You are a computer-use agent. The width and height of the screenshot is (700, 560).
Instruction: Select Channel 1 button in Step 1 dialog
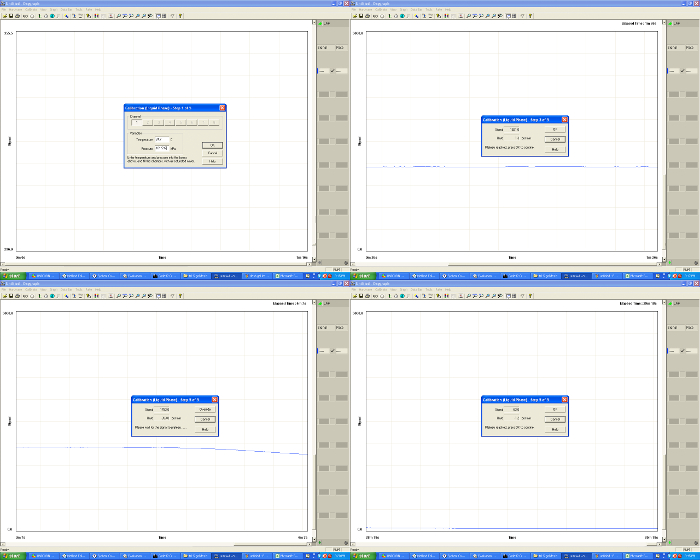coord(136,122)
